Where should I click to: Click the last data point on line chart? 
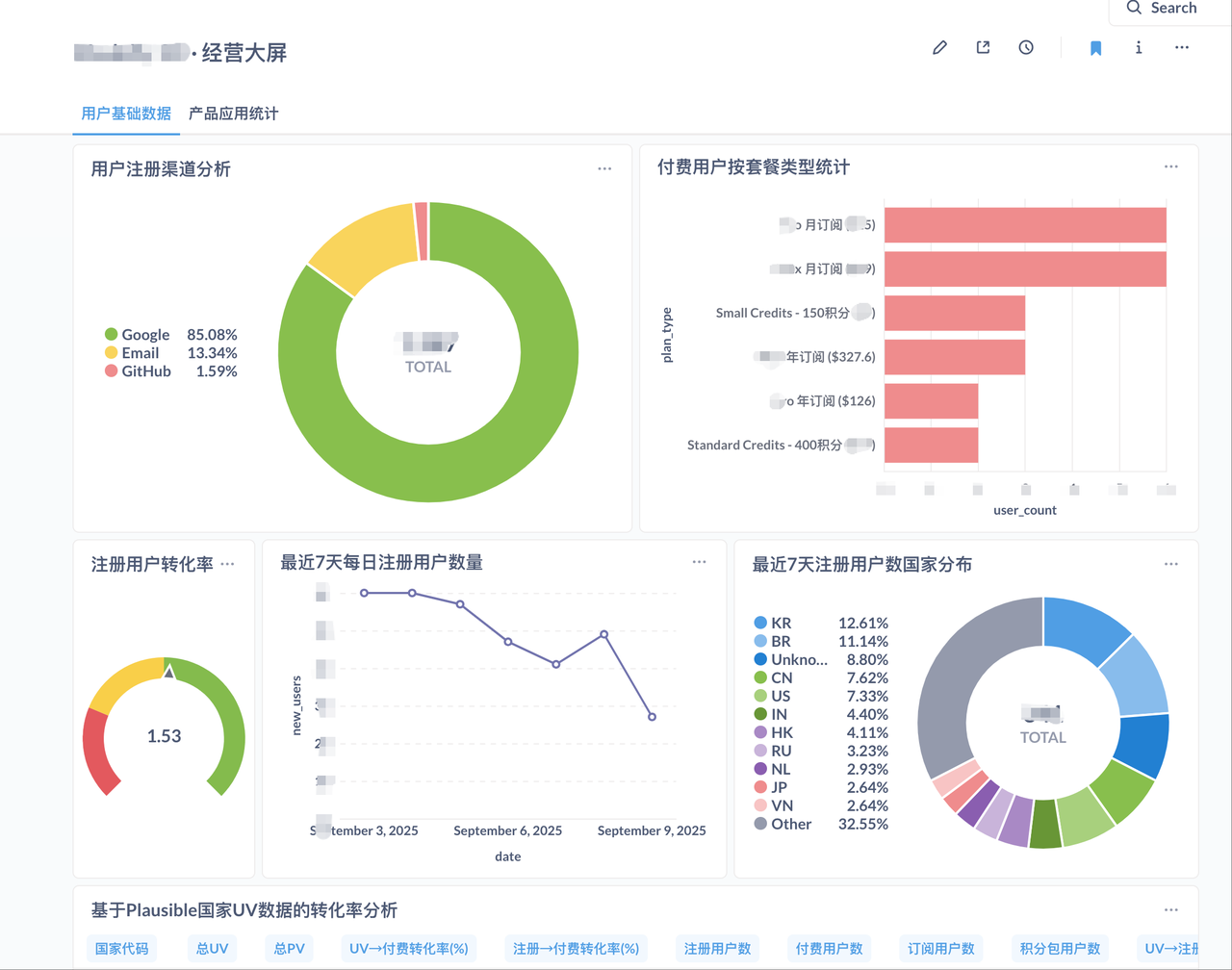[x=653, y=717]
